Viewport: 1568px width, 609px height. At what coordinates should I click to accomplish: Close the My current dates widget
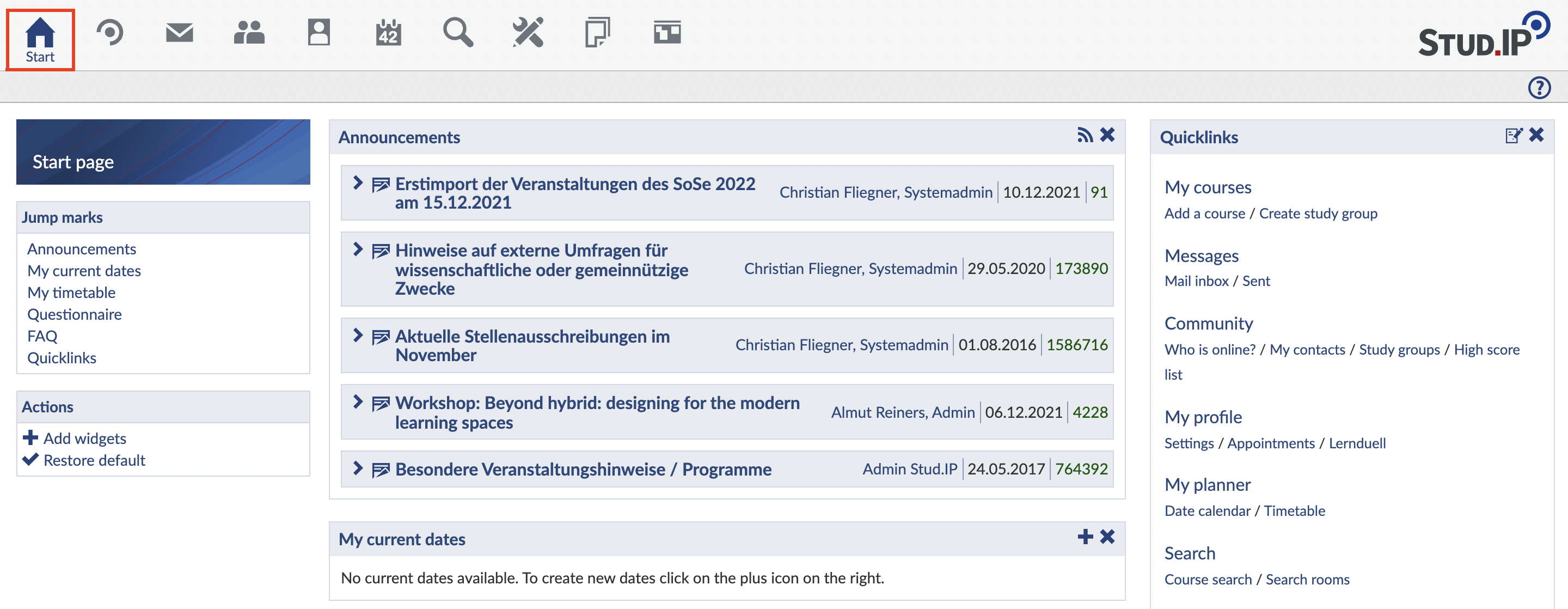click(1107, 537)
